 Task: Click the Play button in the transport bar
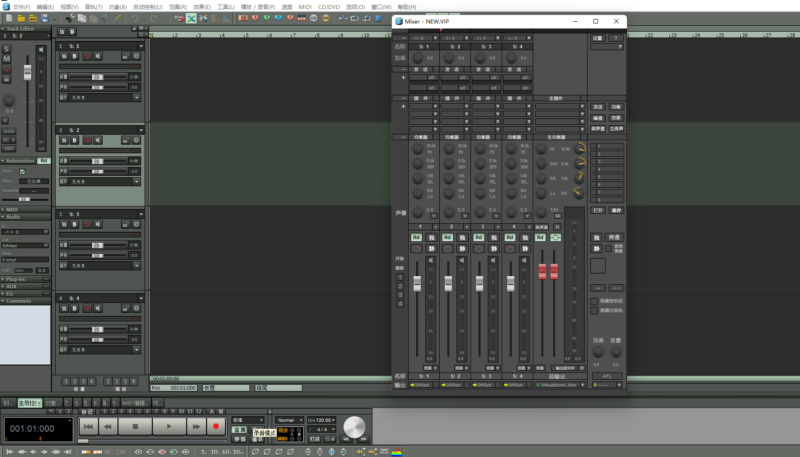(x=169, y=426)
